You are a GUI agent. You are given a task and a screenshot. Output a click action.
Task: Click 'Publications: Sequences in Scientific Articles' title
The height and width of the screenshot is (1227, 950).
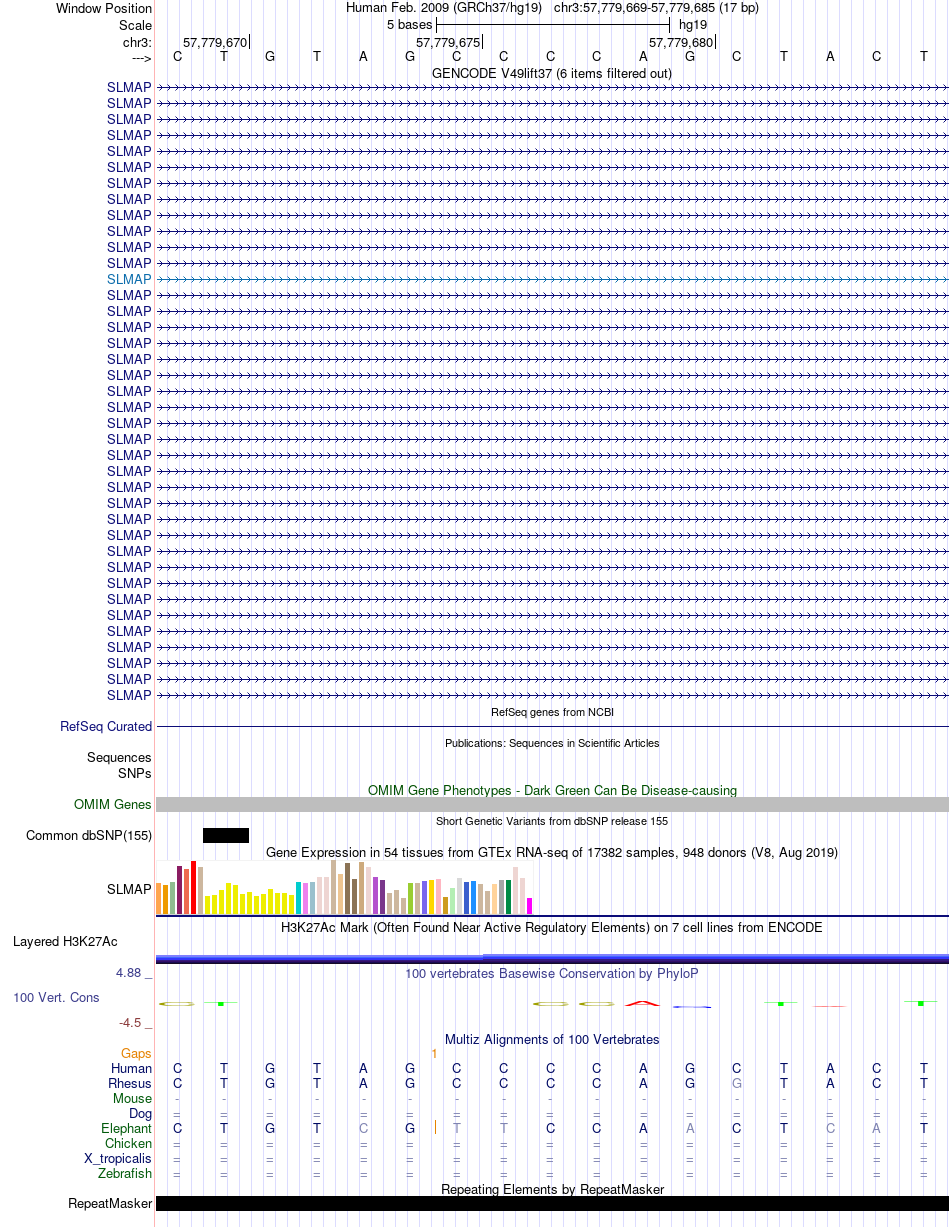tap(552, 743)
